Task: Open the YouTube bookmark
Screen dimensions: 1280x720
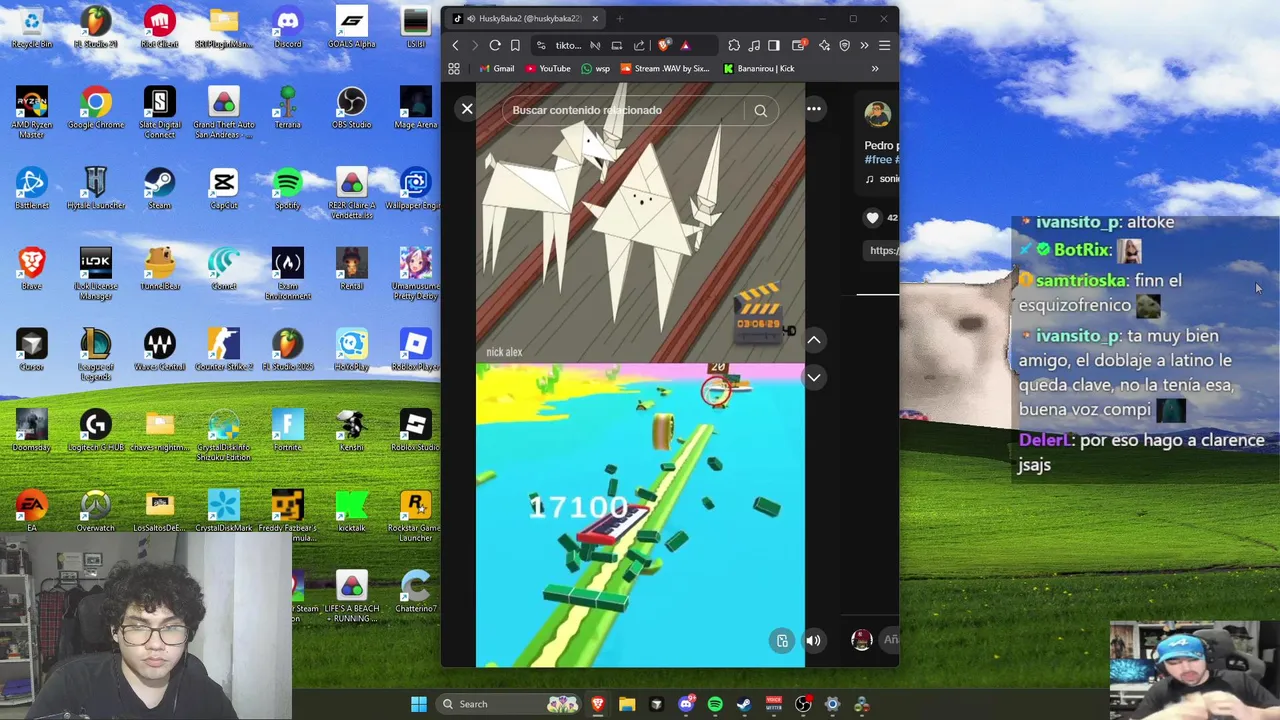Action: pyautogui.click(x=548, y=69)
